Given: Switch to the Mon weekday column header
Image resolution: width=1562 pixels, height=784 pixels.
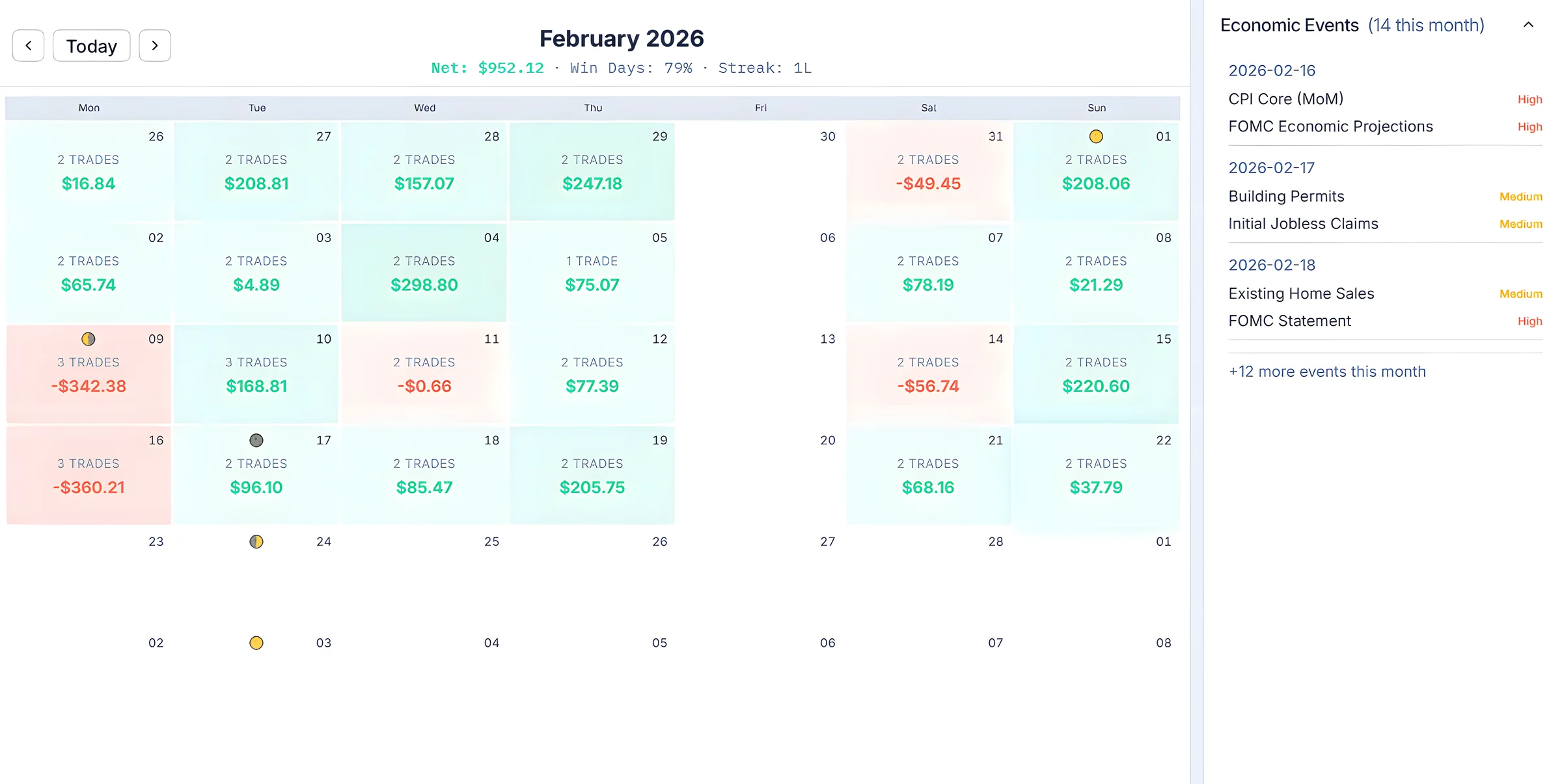Looking at the screenshot, I should 89,108.
